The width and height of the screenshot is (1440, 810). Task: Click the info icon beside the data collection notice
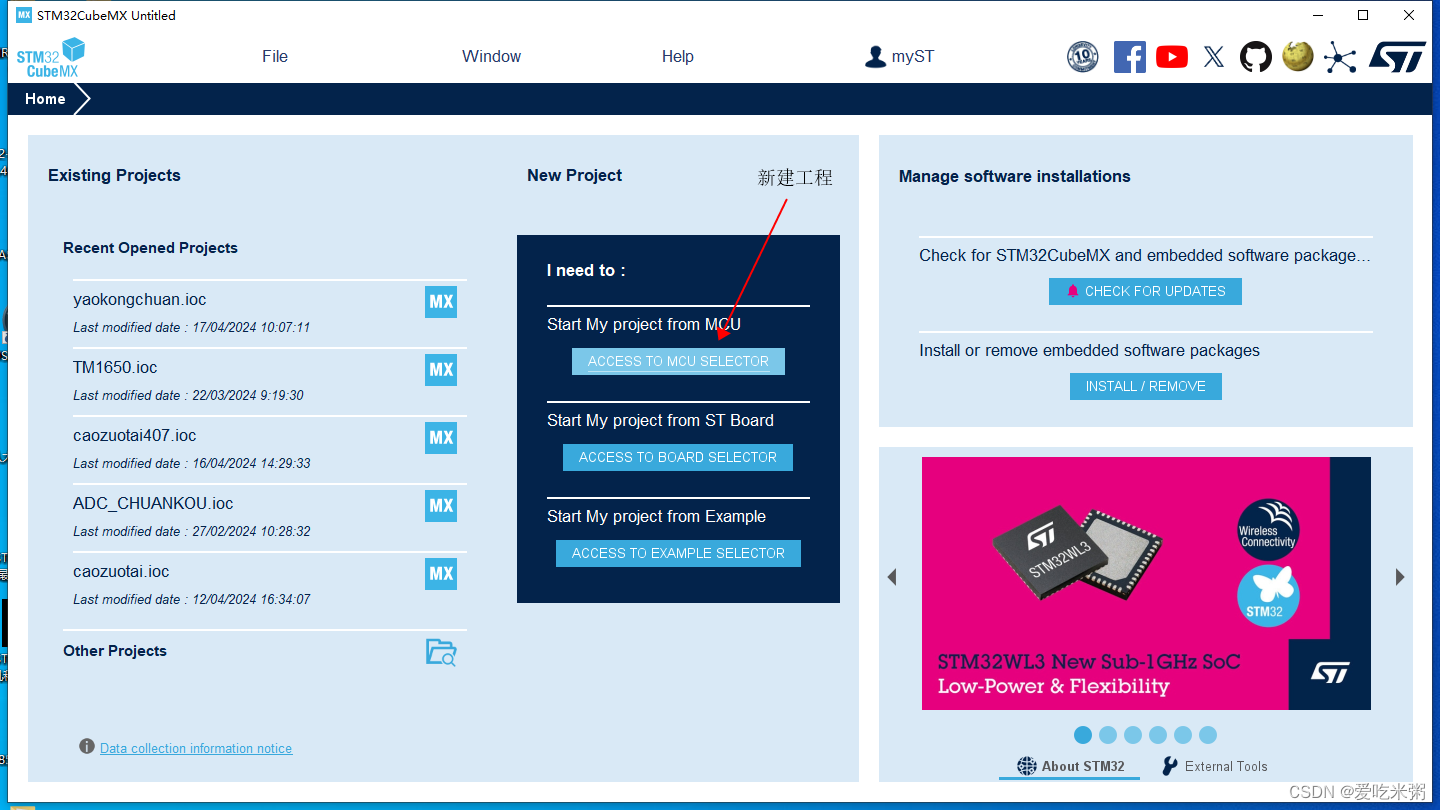point(87,747)
